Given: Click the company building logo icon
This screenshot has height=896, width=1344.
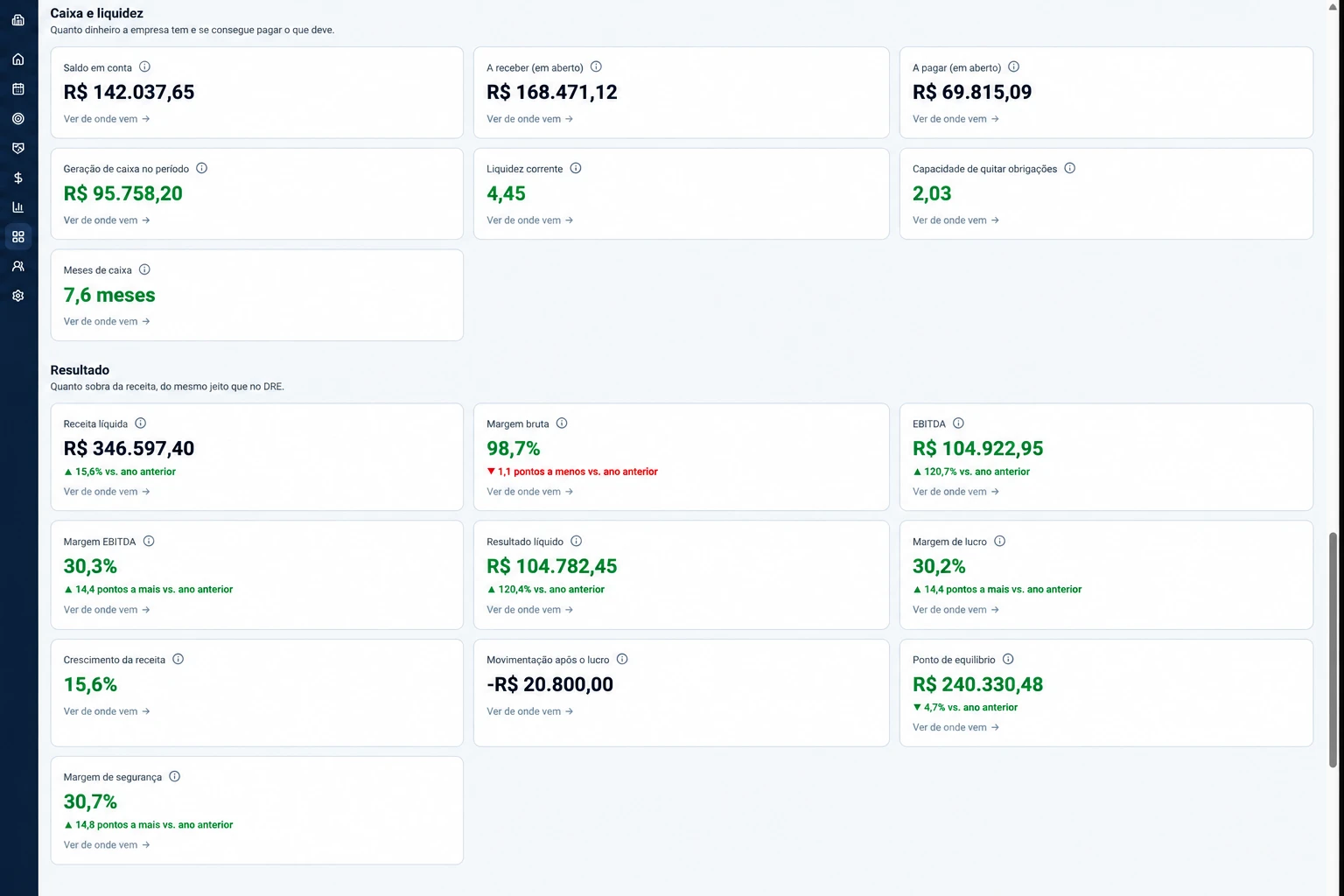Looking at the screenshot, I should [x=18, y=19].
